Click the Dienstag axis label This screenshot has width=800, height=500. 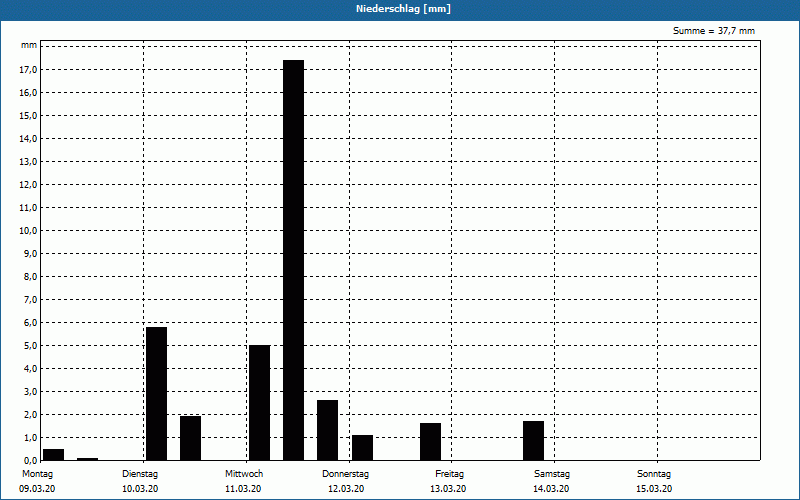point(140,474)
